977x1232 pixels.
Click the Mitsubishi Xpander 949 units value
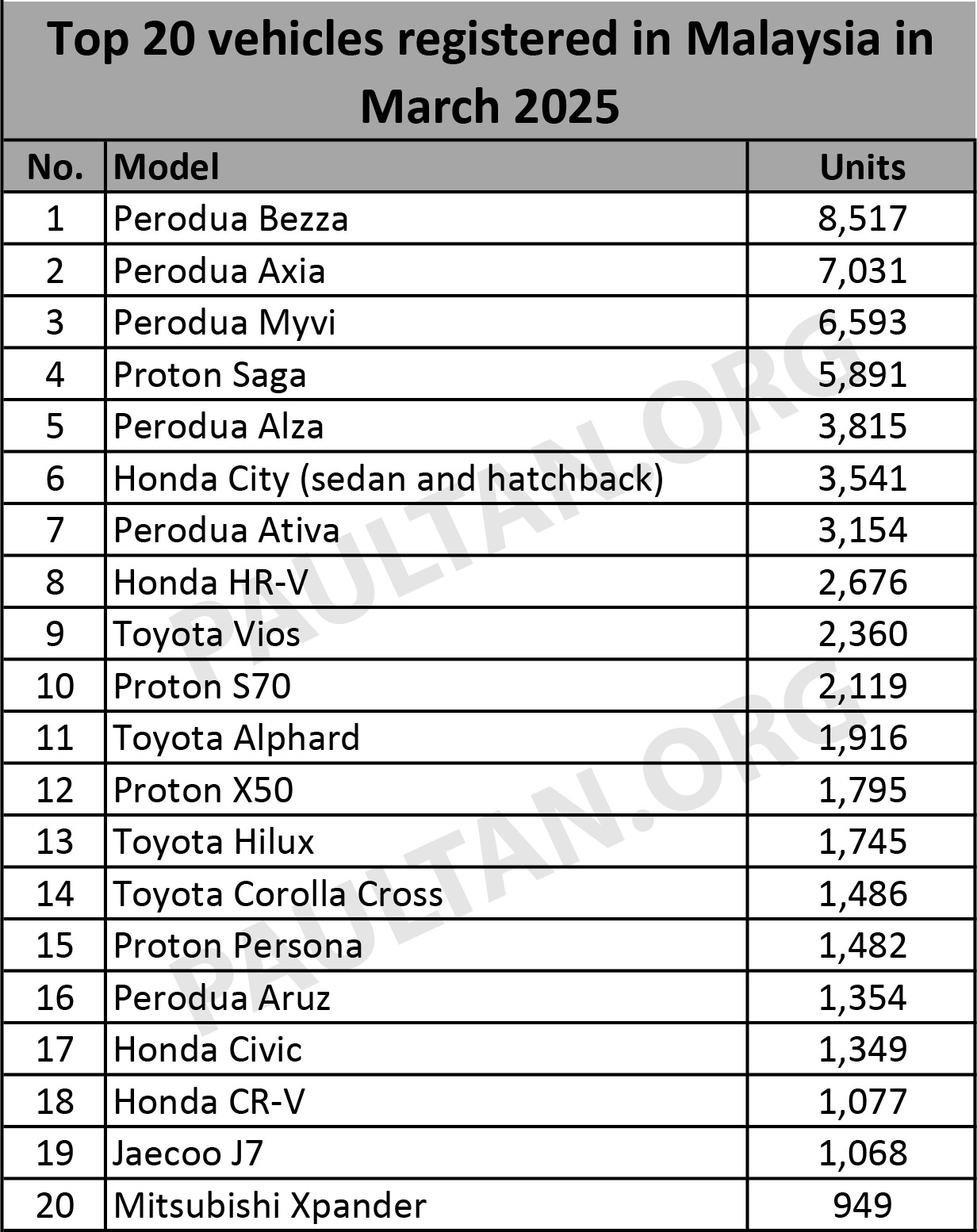(x=862, y=1206)
